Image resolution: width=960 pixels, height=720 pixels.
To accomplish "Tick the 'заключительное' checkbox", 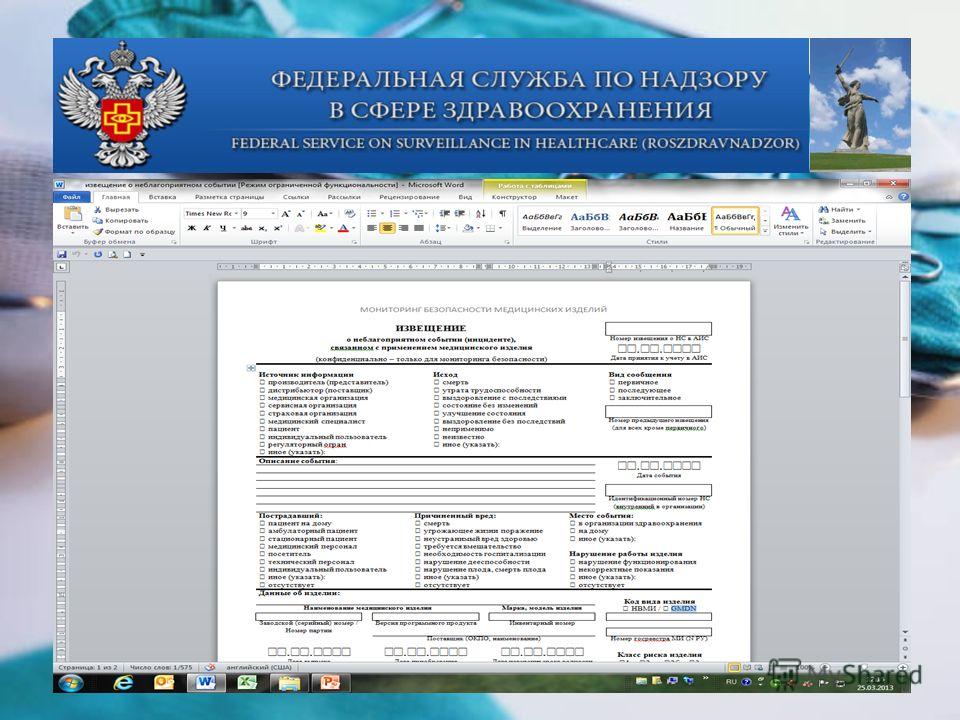I will coord(612,397).
